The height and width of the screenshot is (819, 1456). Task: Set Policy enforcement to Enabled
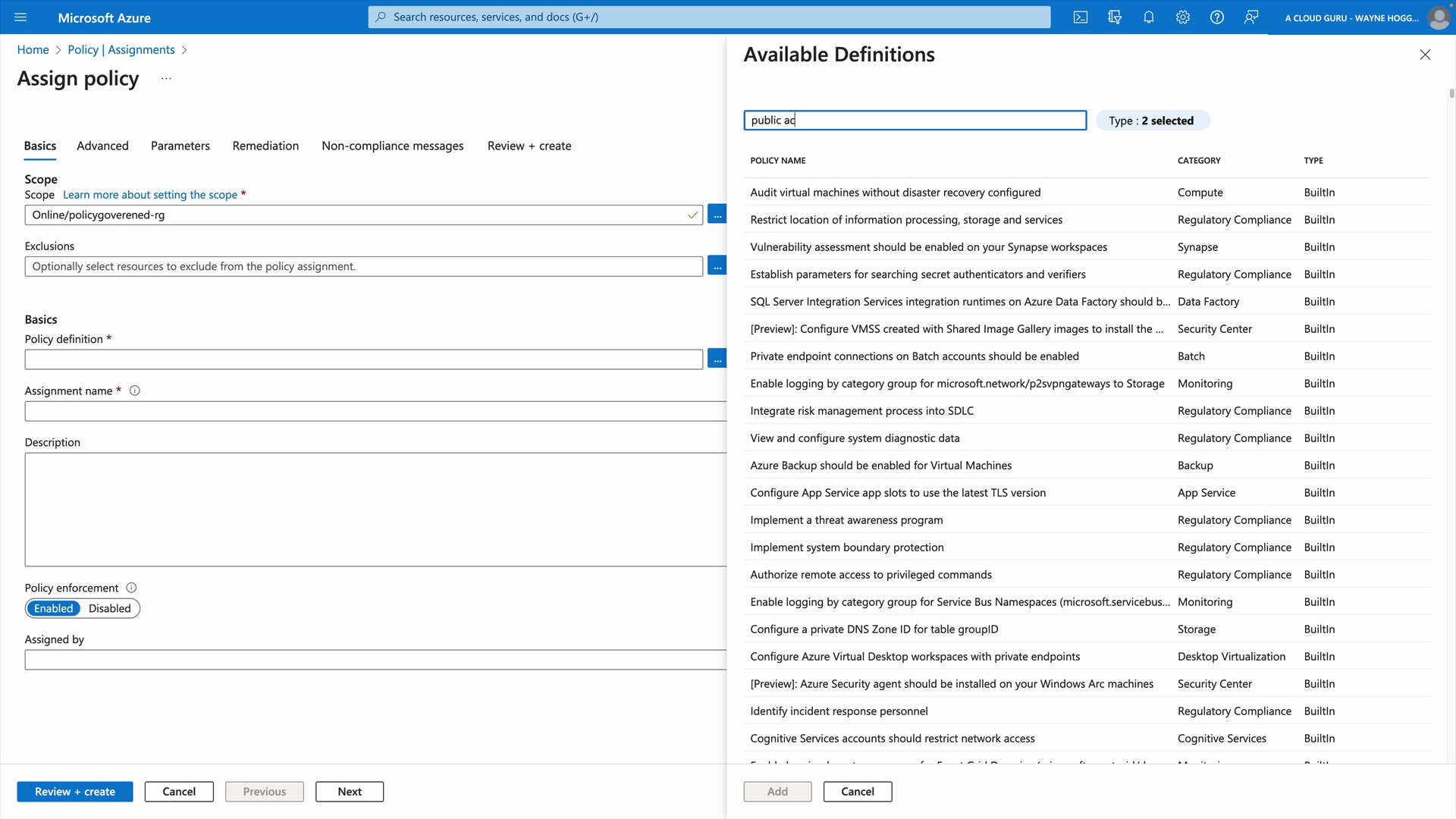click(x=53, y=609)
